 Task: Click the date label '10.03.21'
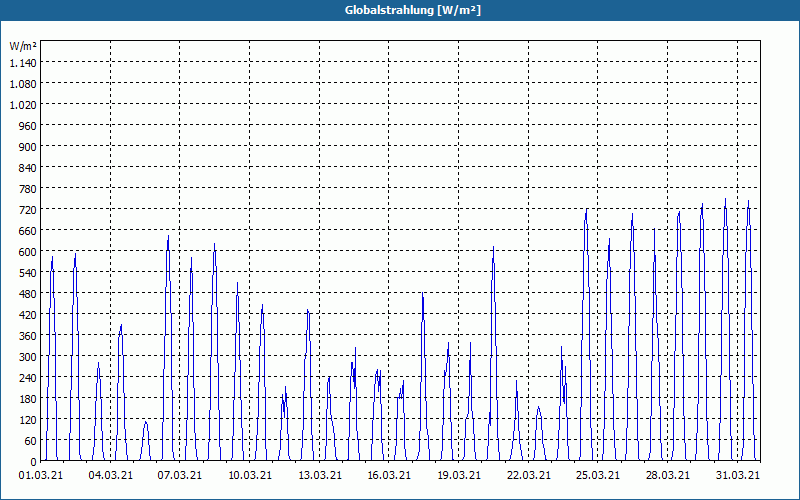pyautogui.click(x=249, y=475)
